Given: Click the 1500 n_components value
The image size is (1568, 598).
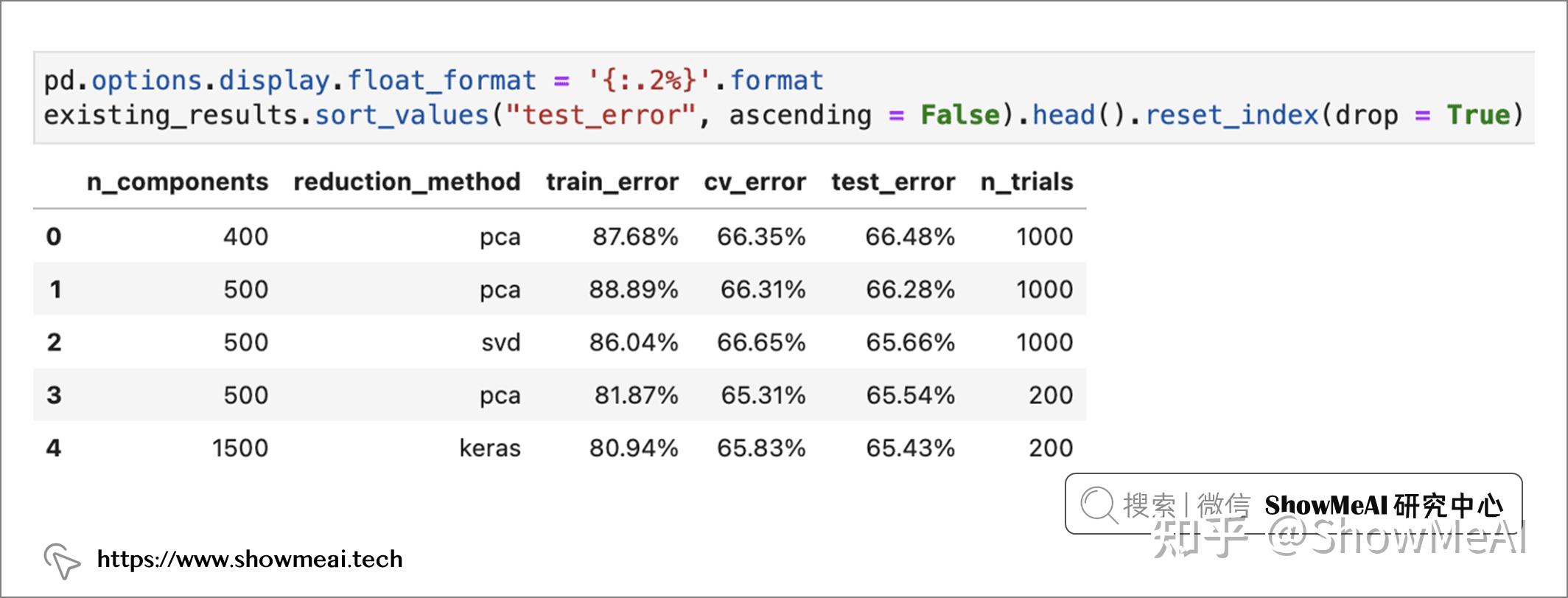Looking at the screenshot, I should 240,448.
